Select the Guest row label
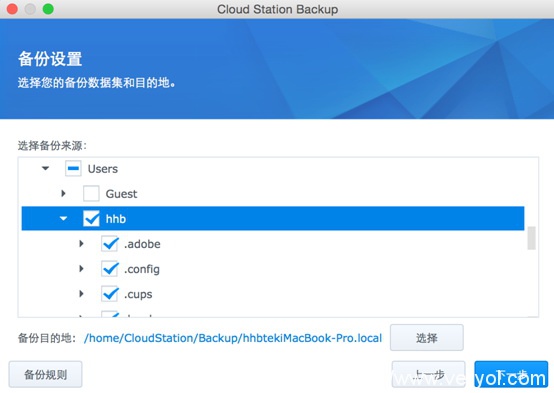The height and width of the screenshot is (393, 554). [121, 194]
